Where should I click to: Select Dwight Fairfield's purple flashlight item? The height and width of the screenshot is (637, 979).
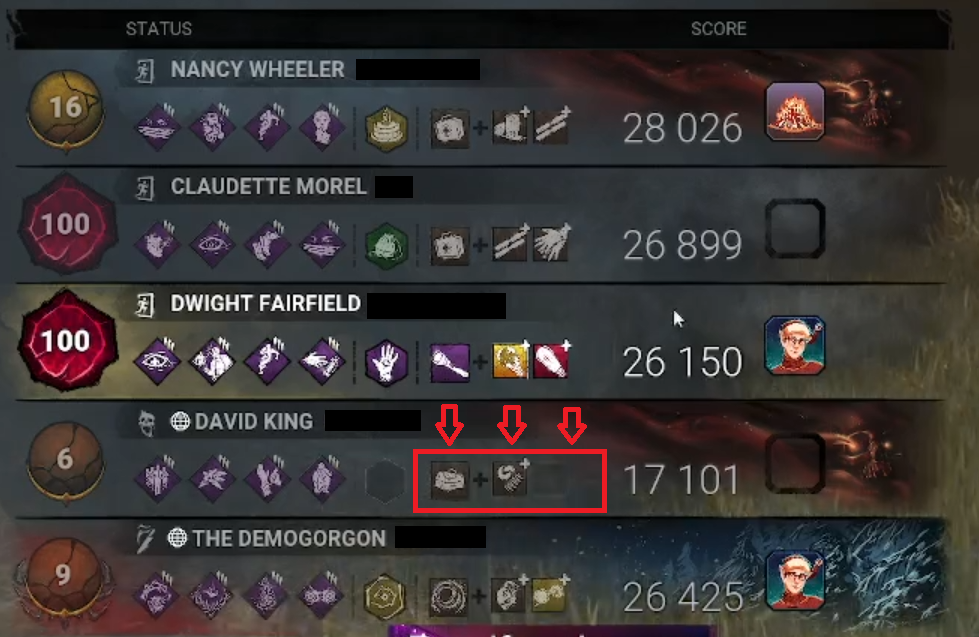coord(450,362)
